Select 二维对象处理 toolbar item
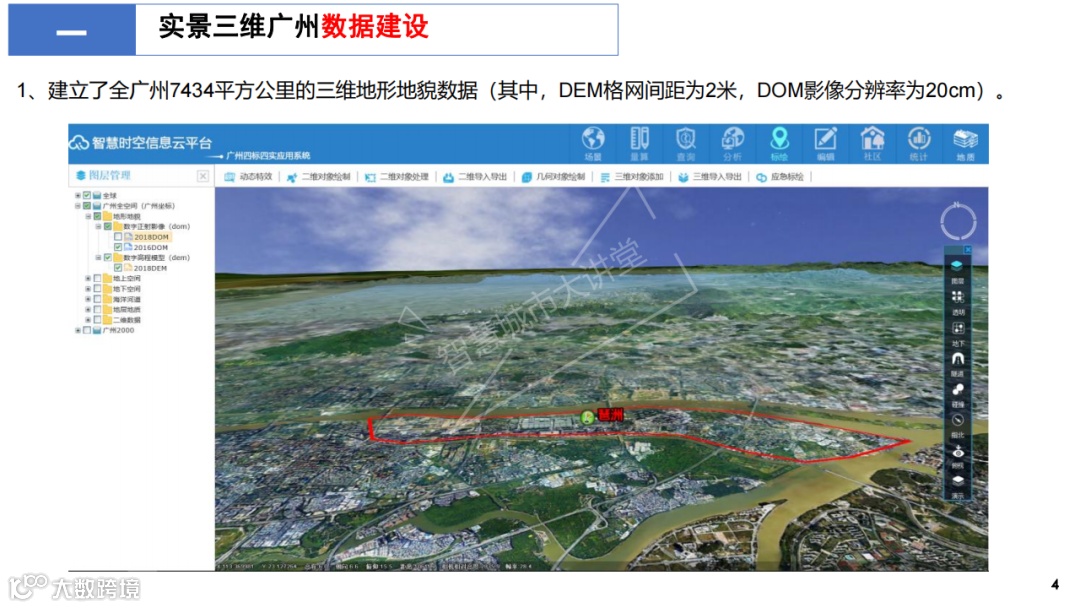Viewport: 1080px width, 608px height. click(397, 177)
